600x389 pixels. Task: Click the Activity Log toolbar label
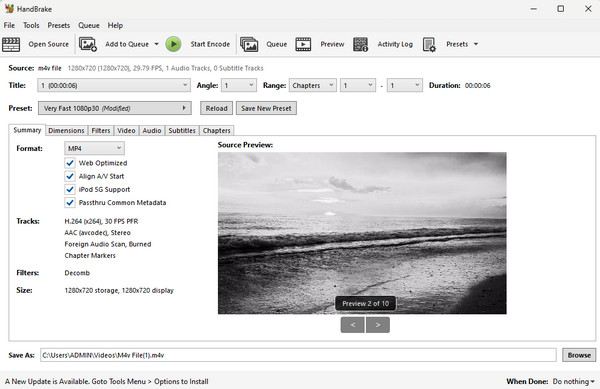point(395,44)
